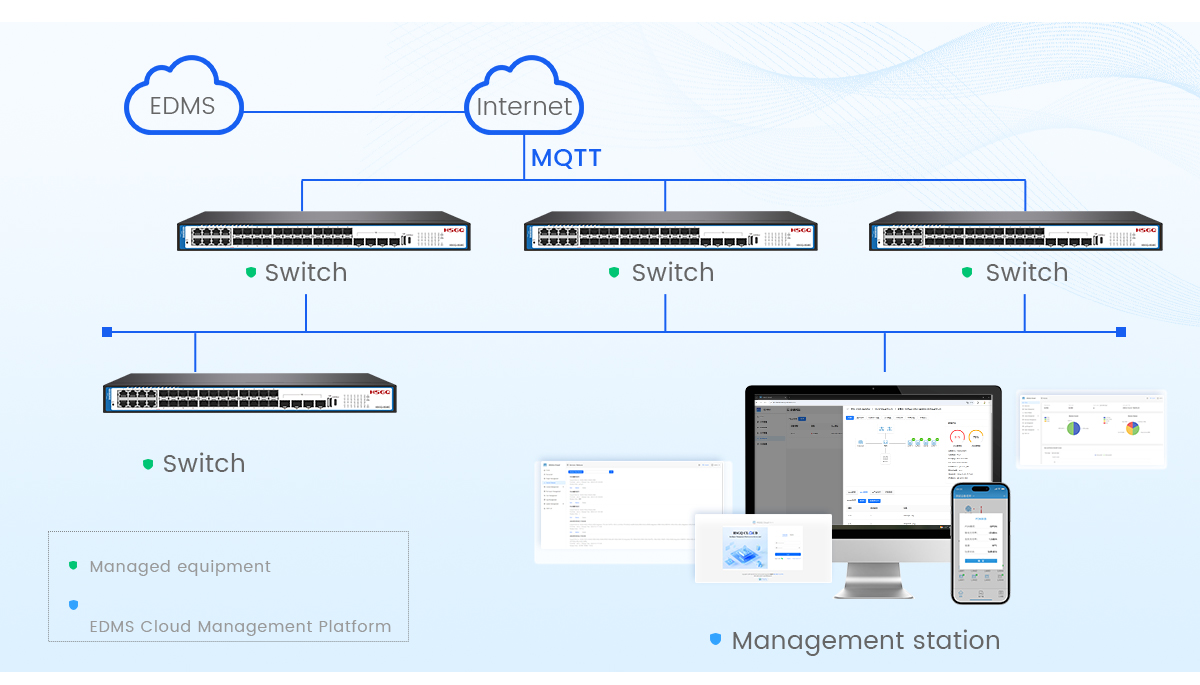This screenshot has width=1200, height=685.
Task: Open the device configuration list screenshot
Action: point(632,510)
